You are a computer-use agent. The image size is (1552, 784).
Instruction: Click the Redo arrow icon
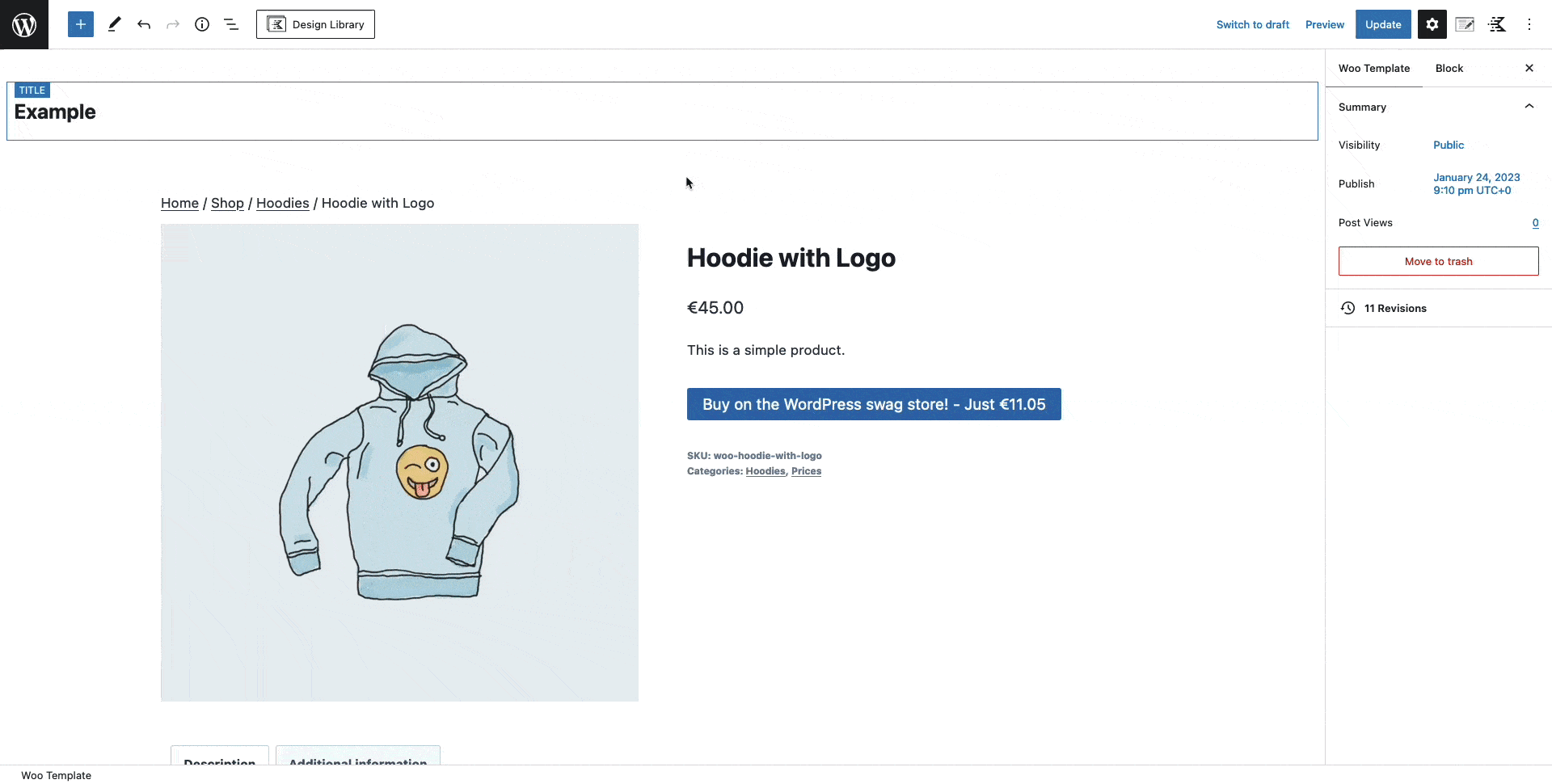click(173, 24)
